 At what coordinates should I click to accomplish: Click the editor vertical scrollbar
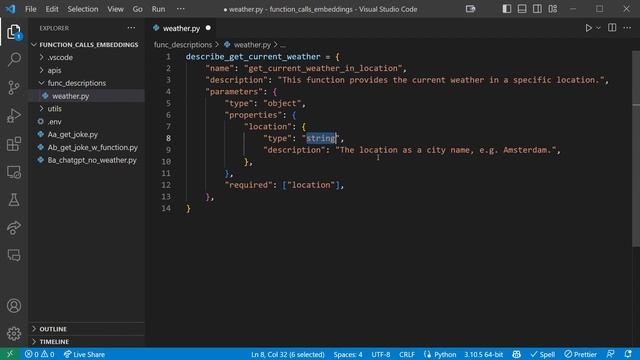tap(636, 149)
